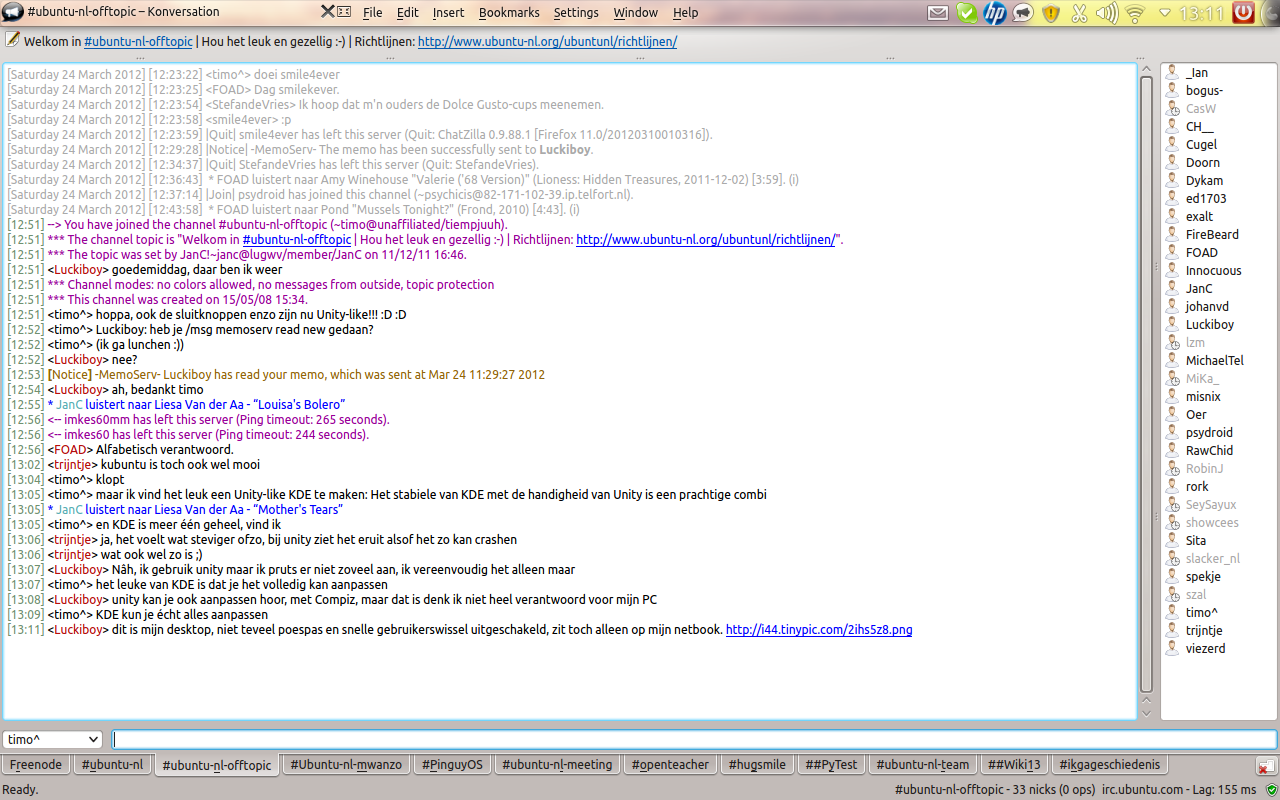Click the user icon beside _Ian
The width and height of the screenshot is (1280, 800).
1172,72
